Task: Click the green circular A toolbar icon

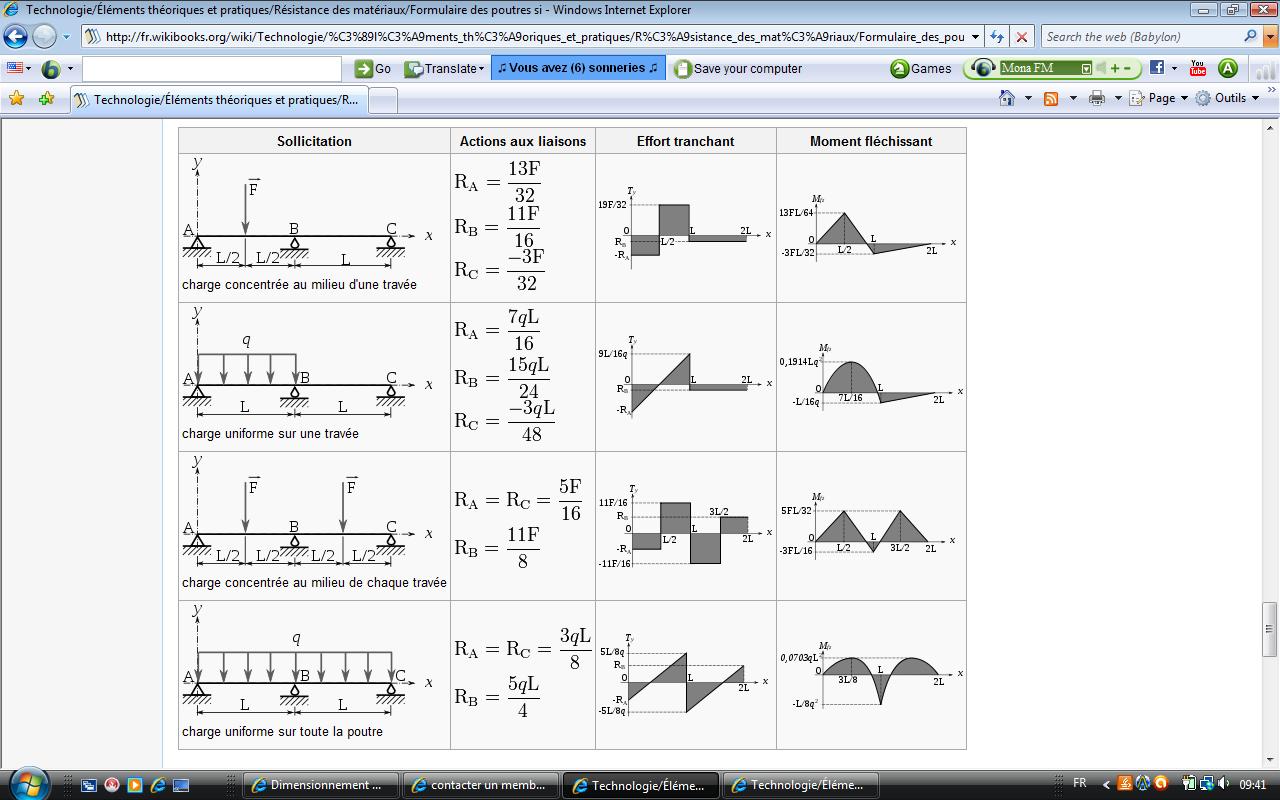Action: (x=1228, y=68)
